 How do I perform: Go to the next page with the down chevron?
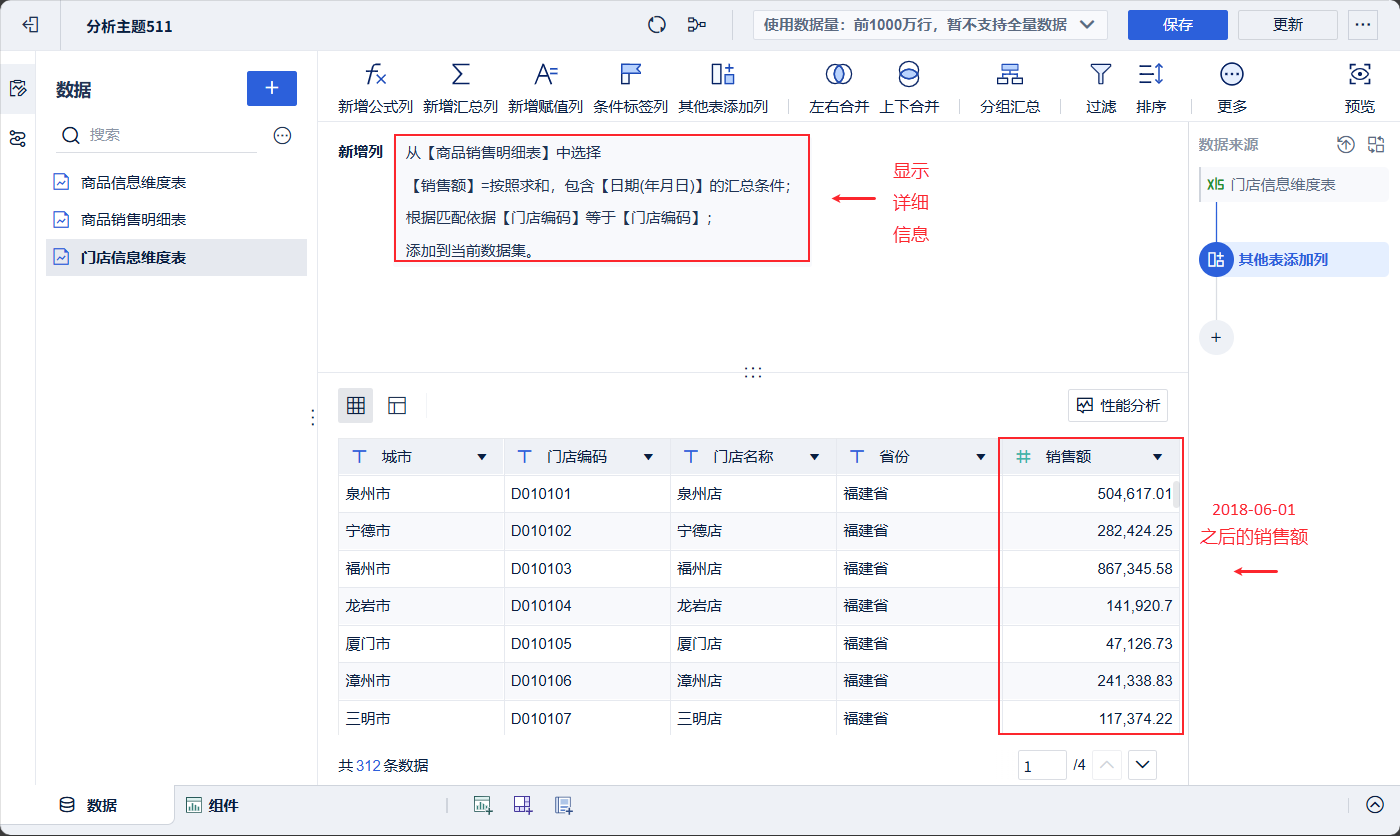(x=1142, y=766)
